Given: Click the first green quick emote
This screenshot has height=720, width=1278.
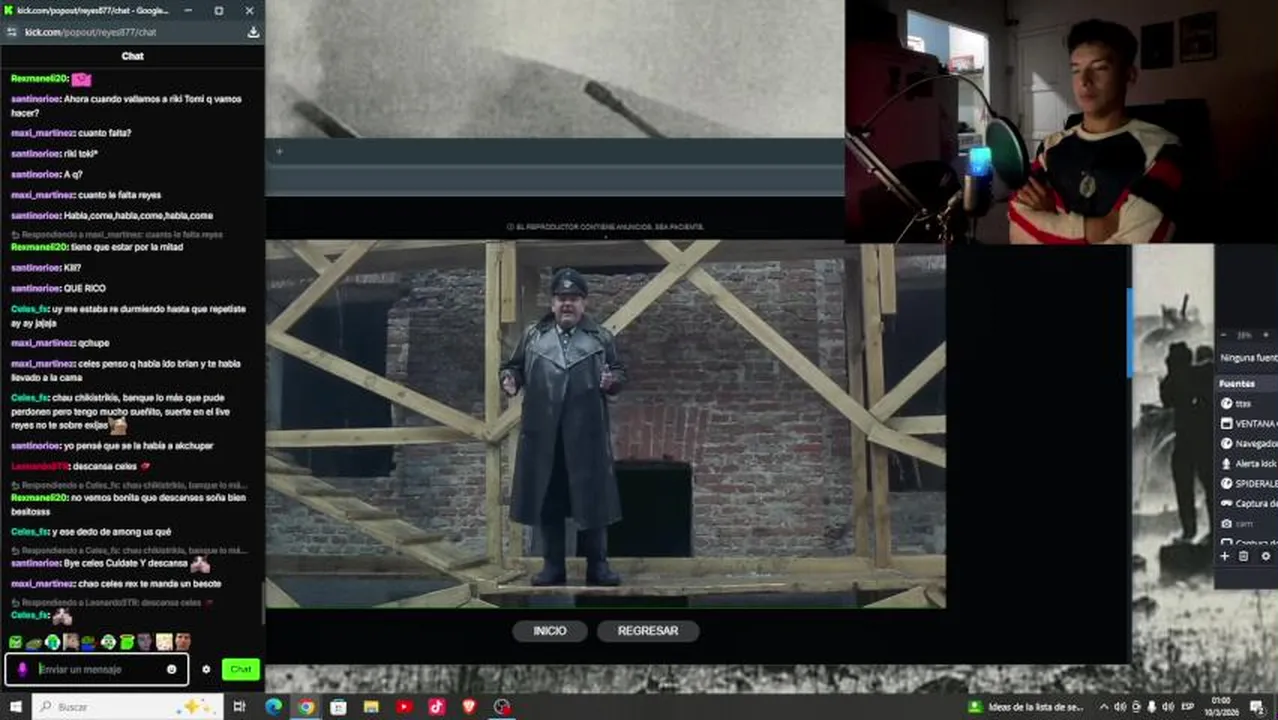Looking at the screenshot, I should point(15,642).
